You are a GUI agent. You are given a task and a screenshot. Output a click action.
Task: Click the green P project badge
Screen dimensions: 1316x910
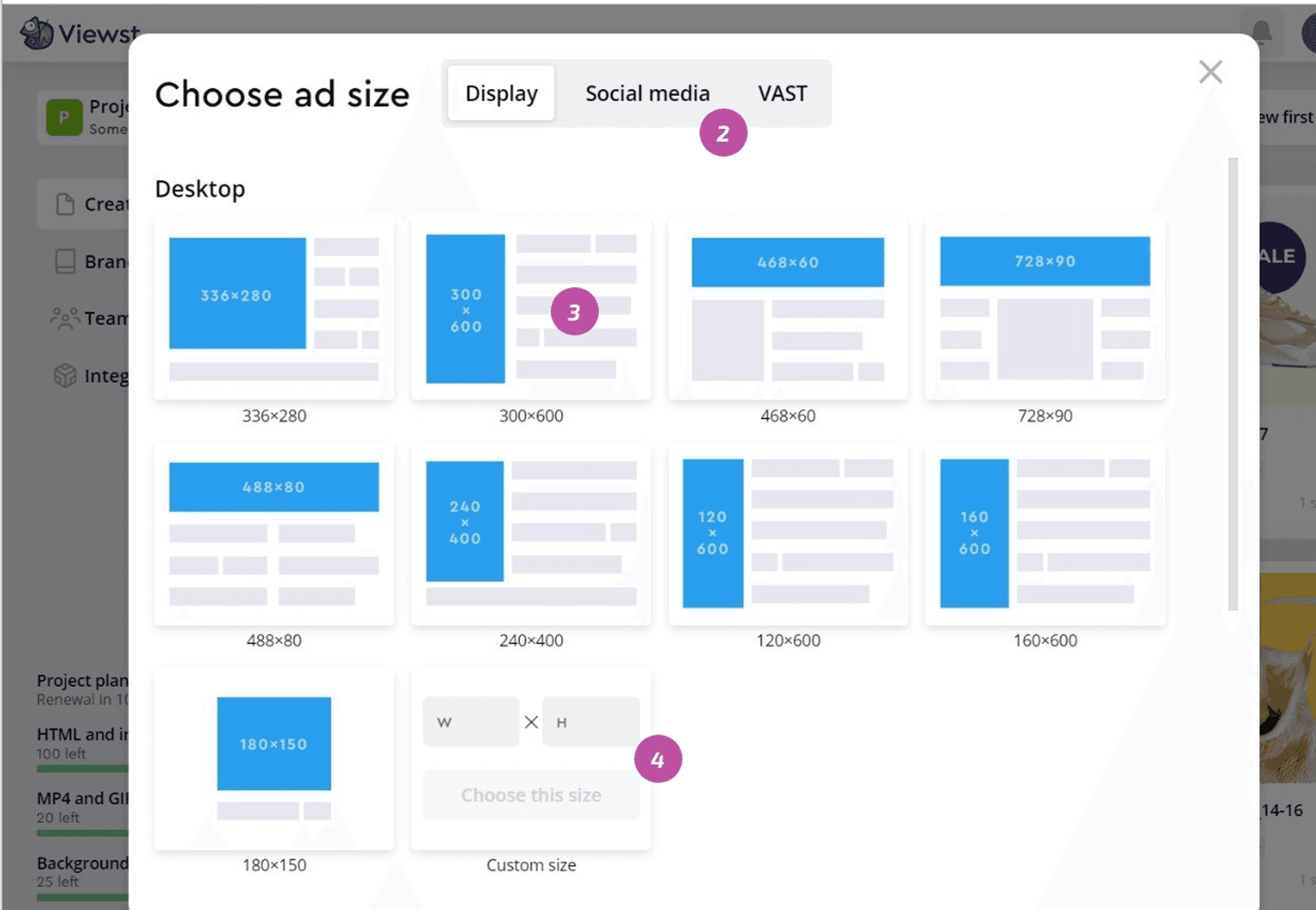coord(64,117)
